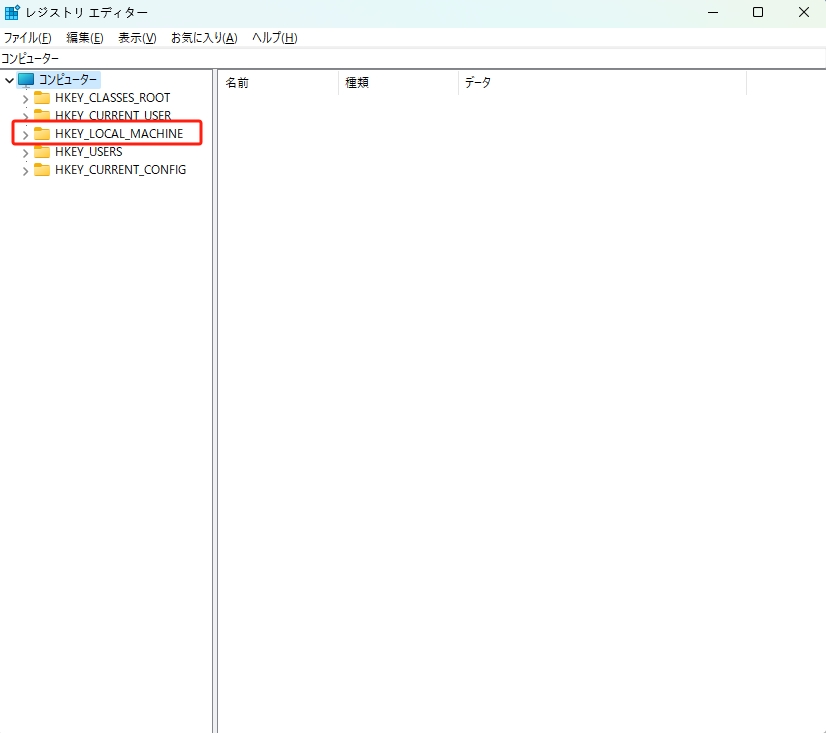
Task: Click the HKEY_USERS folder icon
Action: click(42, 152)
